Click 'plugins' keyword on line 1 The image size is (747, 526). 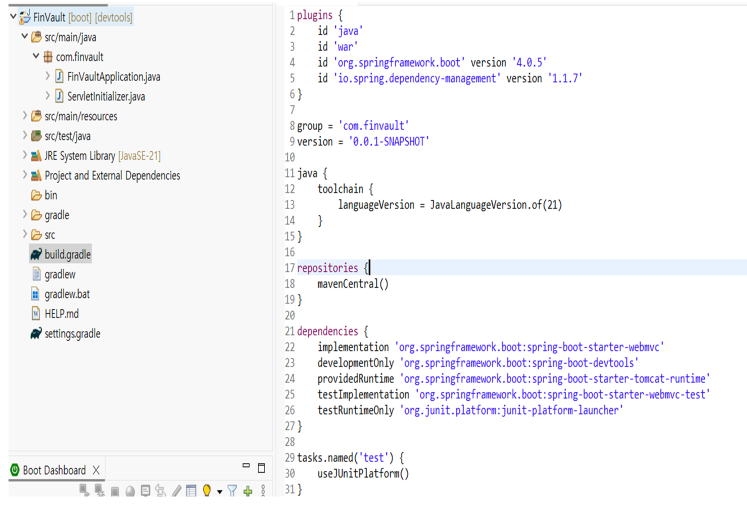(314, 15)
